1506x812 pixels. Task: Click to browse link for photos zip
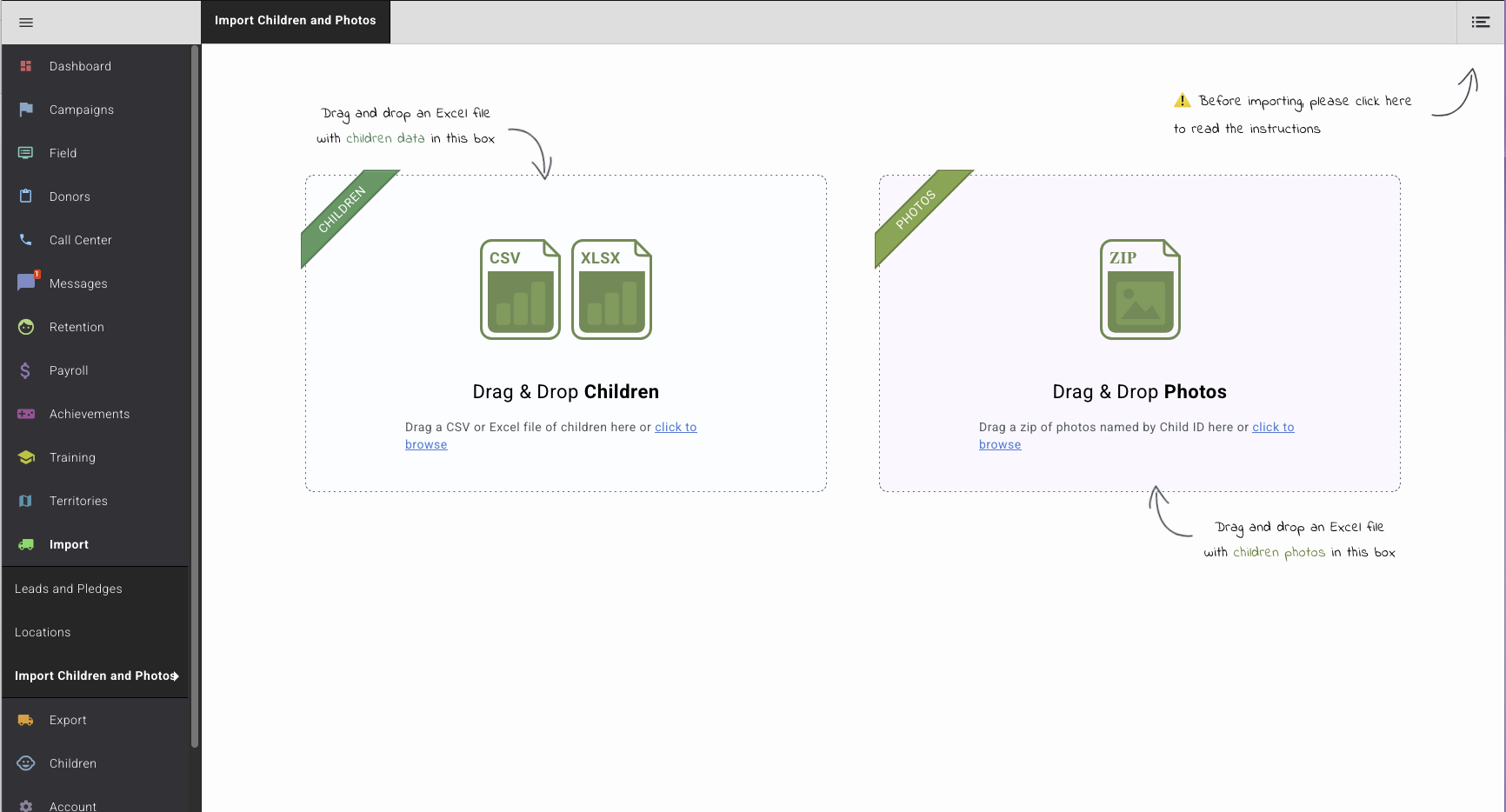point(1273,427)
